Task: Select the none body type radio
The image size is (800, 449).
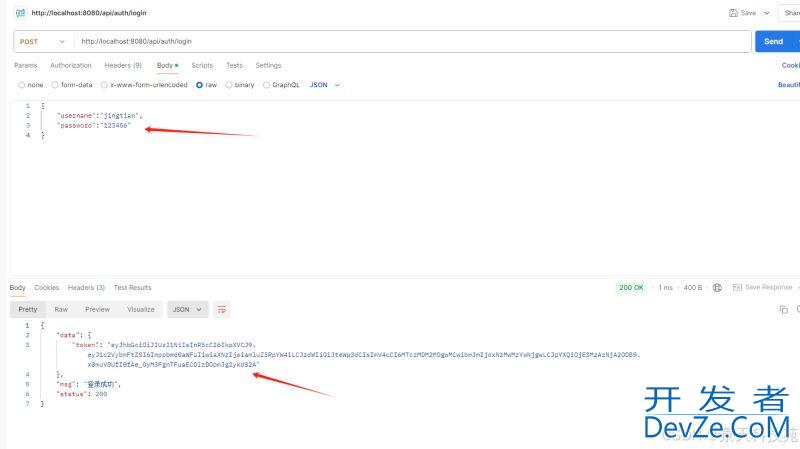Action: [x=21, y=85]
